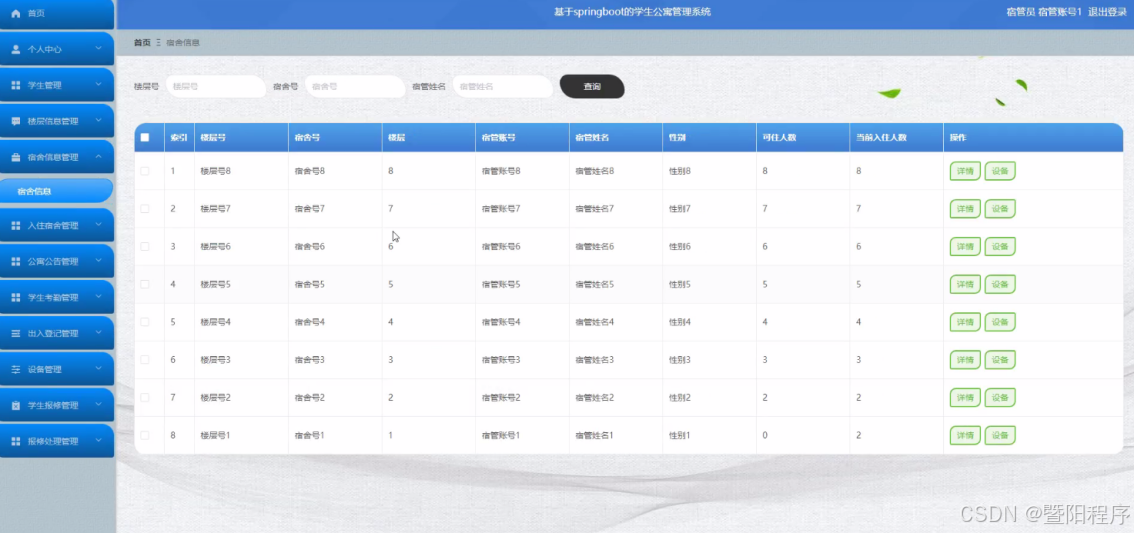Click the grid icon for 入住宿舍管理
The height and width of the screenshot is (534, 1134).
[x=16, y=226]
